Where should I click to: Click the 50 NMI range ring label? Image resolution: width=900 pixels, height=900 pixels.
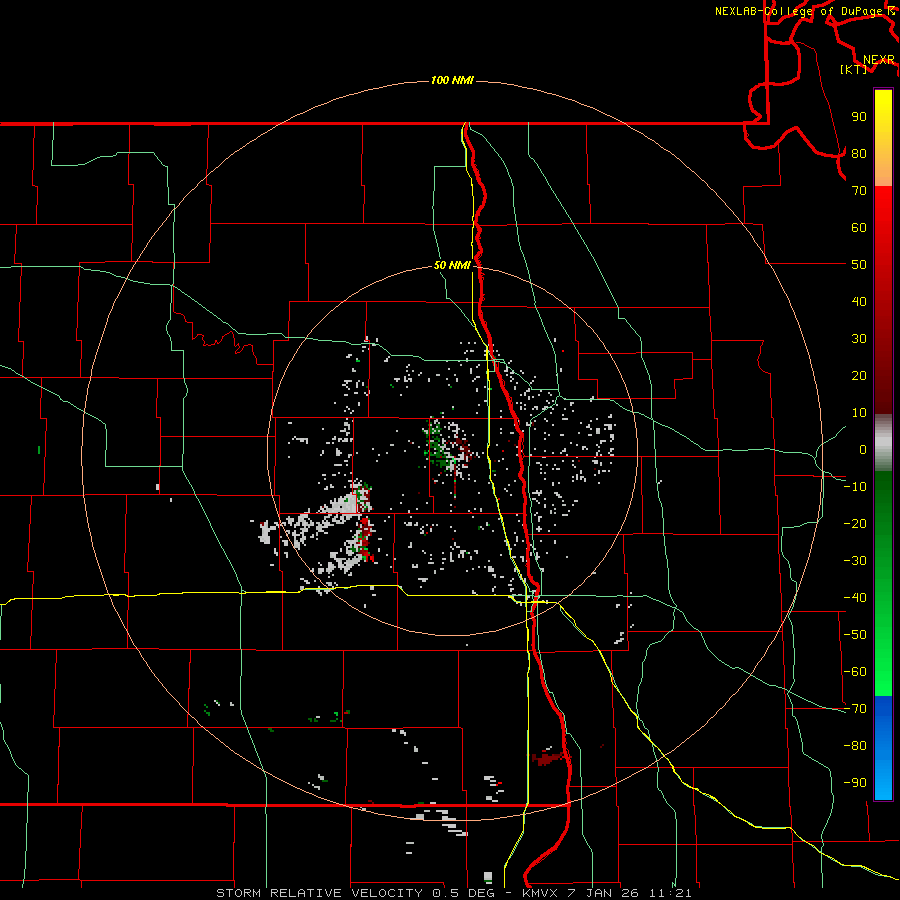click(452, 265)
